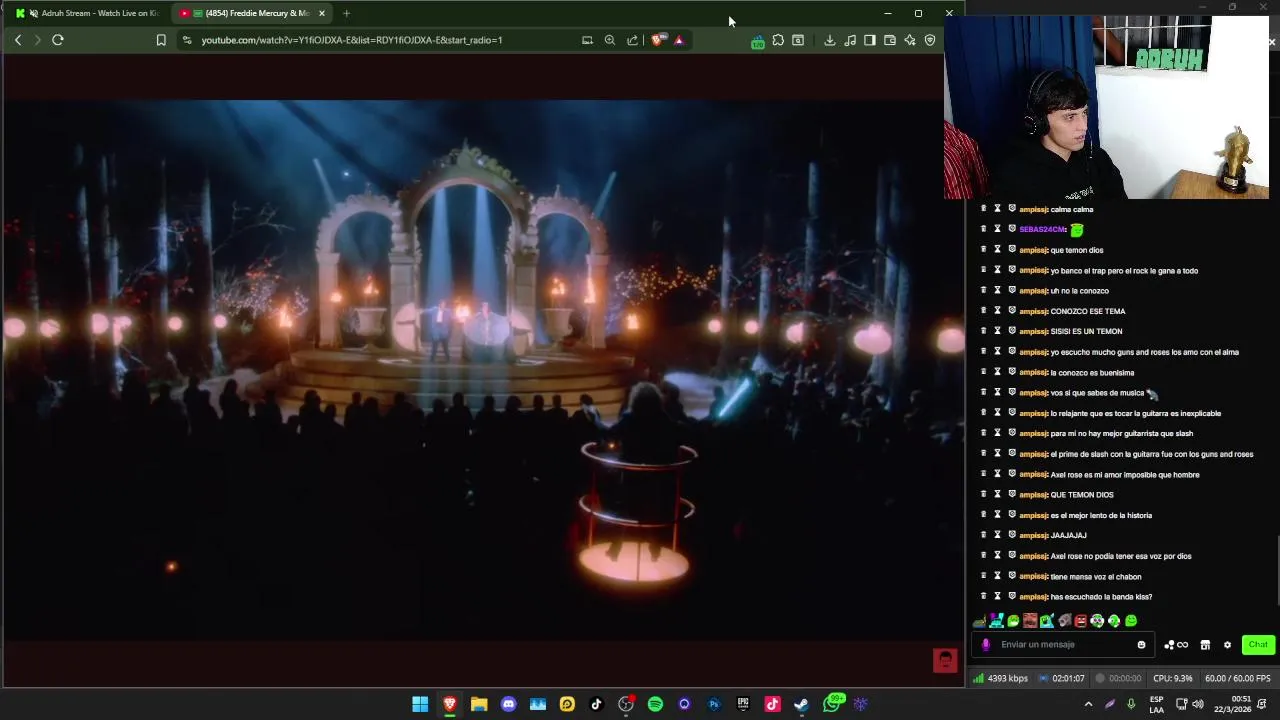Open the browser downloads icon
This screenshot has height=720, width=1280.
pyautogui.click(x=829, y=40)
